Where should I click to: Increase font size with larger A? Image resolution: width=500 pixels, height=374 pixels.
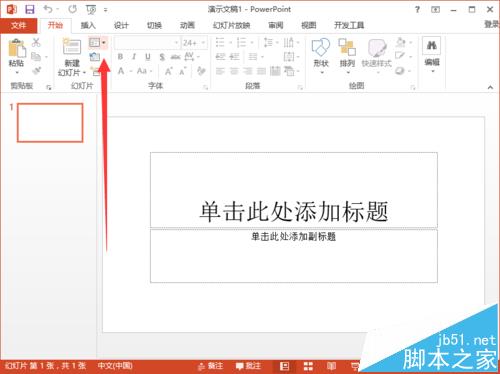click(169, 71)
